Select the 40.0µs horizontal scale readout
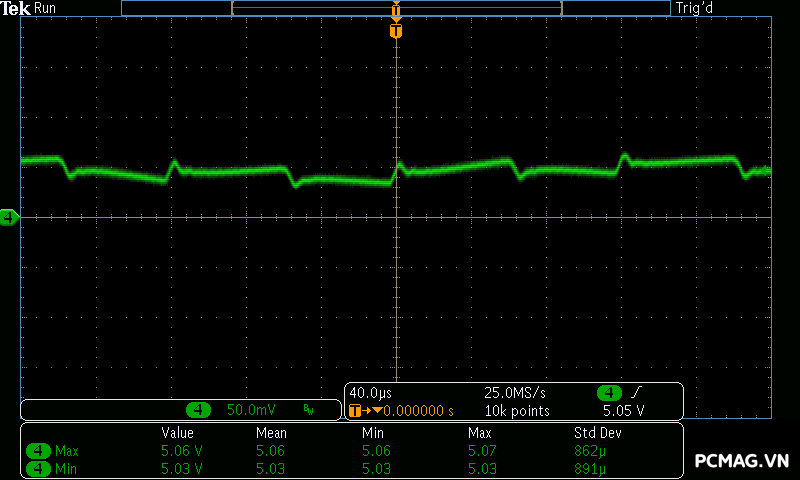This screenshot has height=480, width=800. tap(367, 392)
